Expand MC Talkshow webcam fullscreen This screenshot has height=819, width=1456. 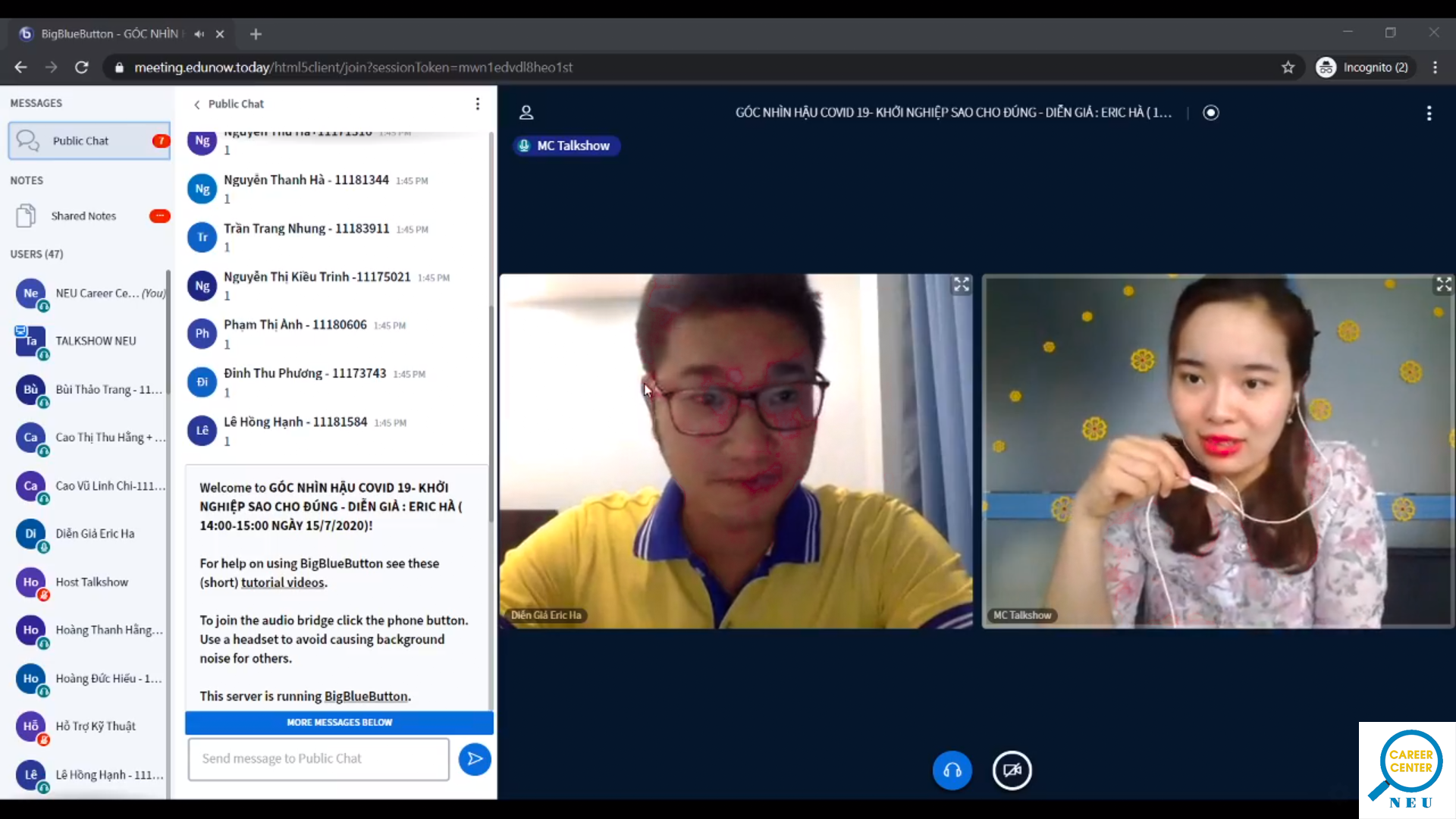[x=1443, y=285]
